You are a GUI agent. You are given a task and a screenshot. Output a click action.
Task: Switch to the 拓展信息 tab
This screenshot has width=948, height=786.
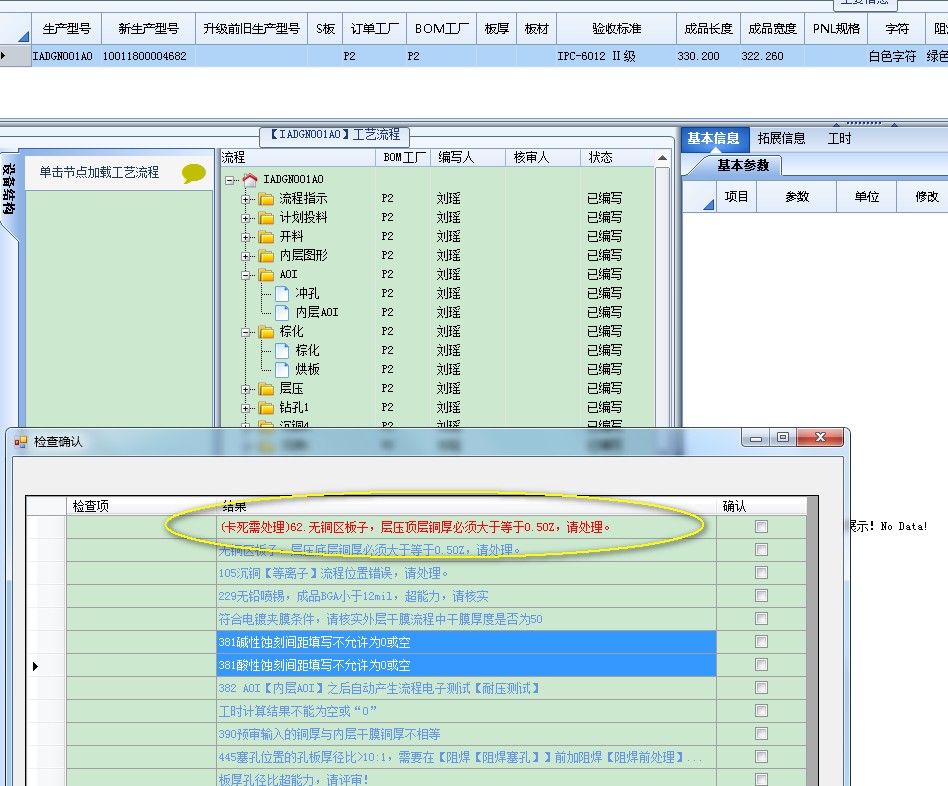(x=781, y=138)
